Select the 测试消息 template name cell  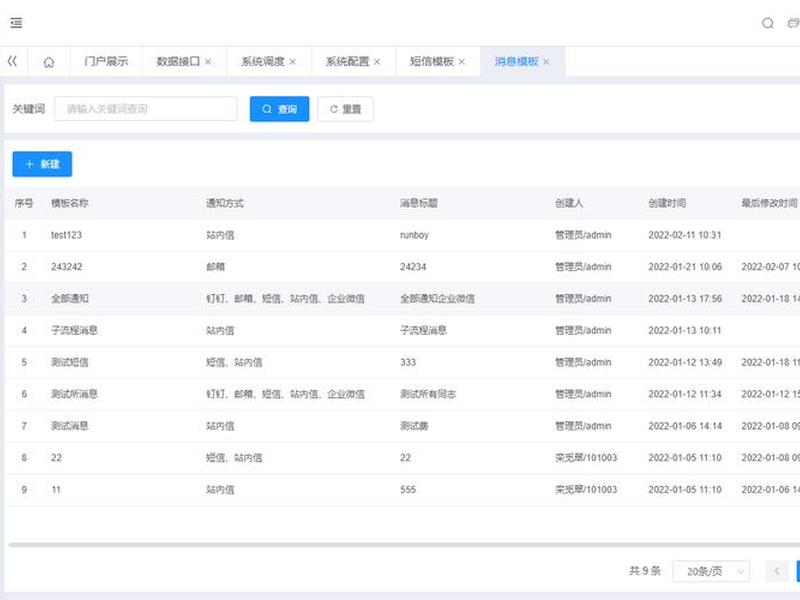[70, 426]
